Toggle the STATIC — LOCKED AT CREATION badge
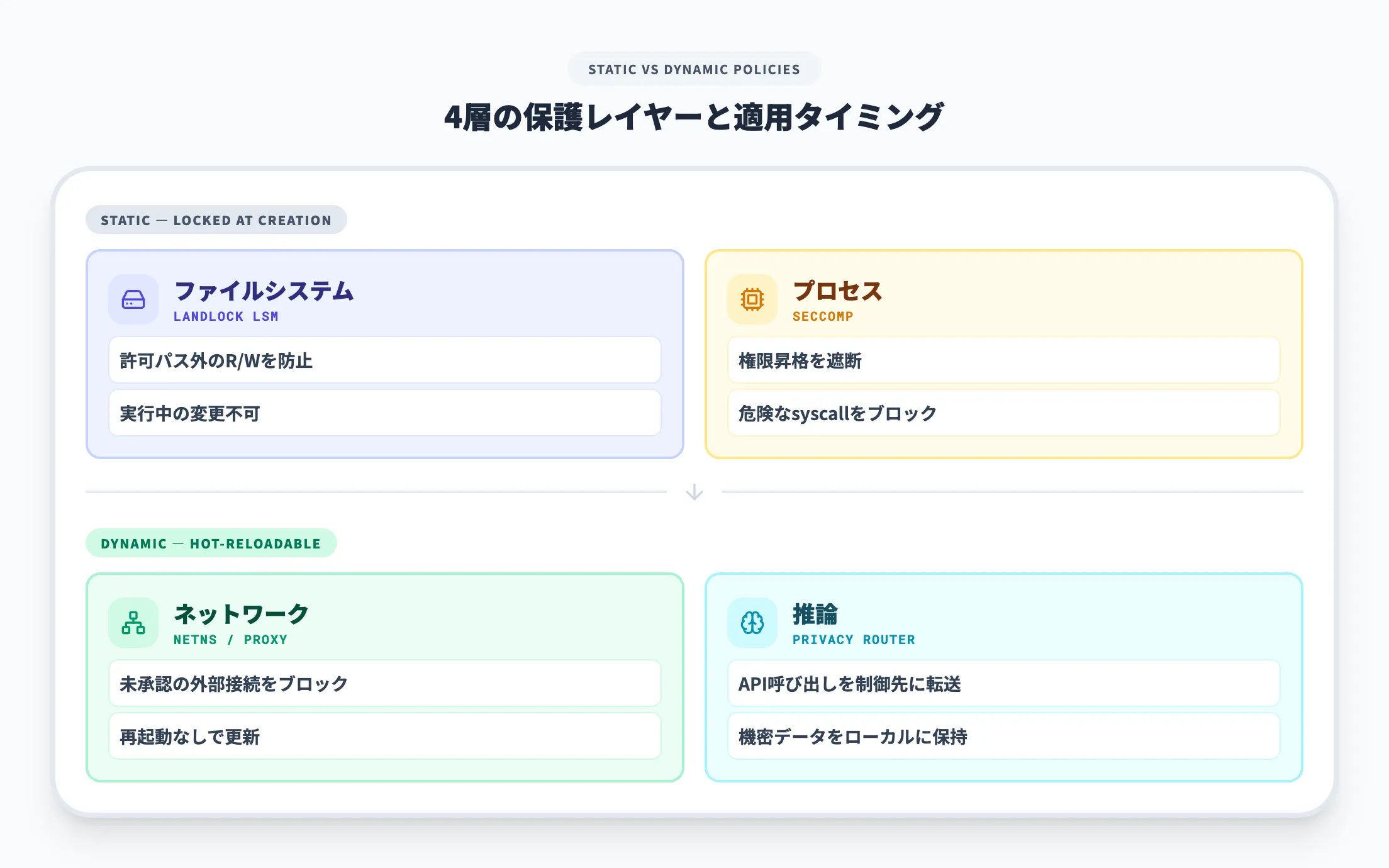This screenshot has width=1389, height=868. (x=216, y=220)
